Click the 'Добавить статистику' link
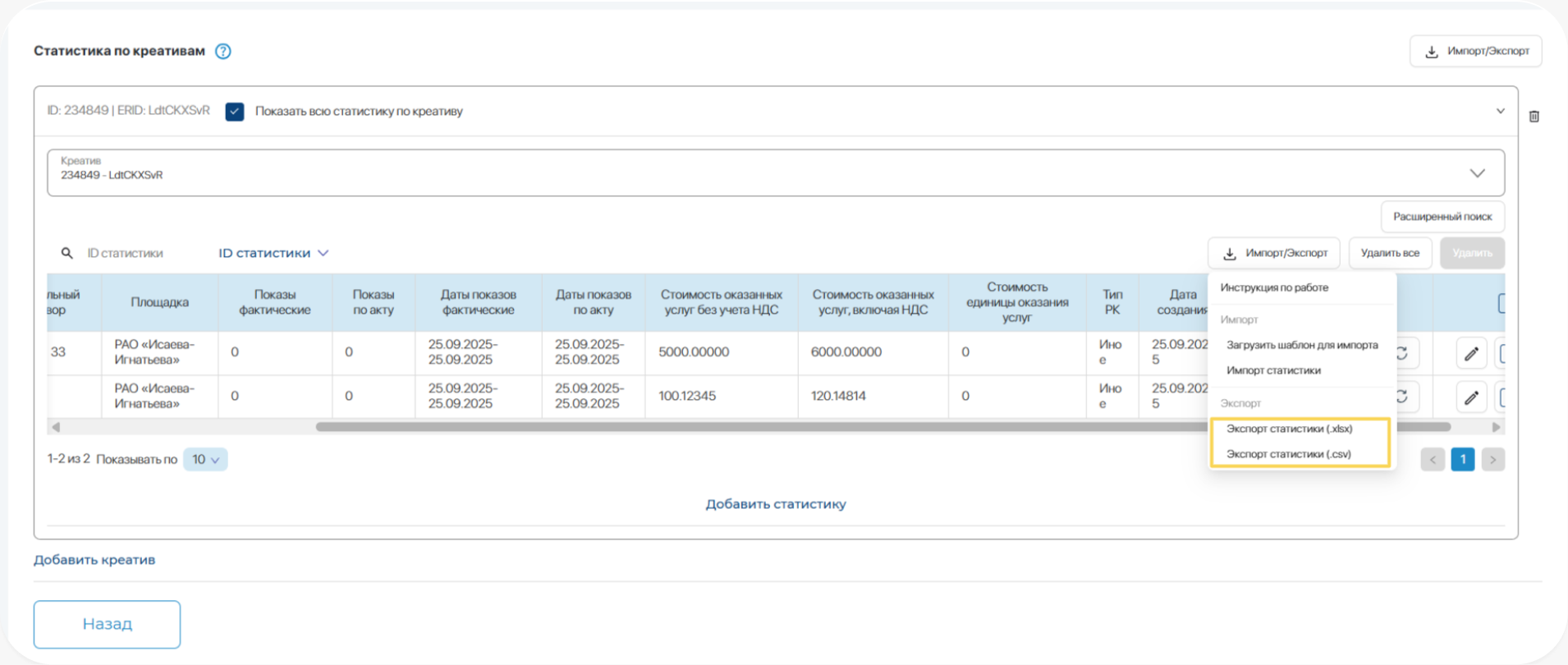Screen dimensions: 1568x665 [775, 504]
